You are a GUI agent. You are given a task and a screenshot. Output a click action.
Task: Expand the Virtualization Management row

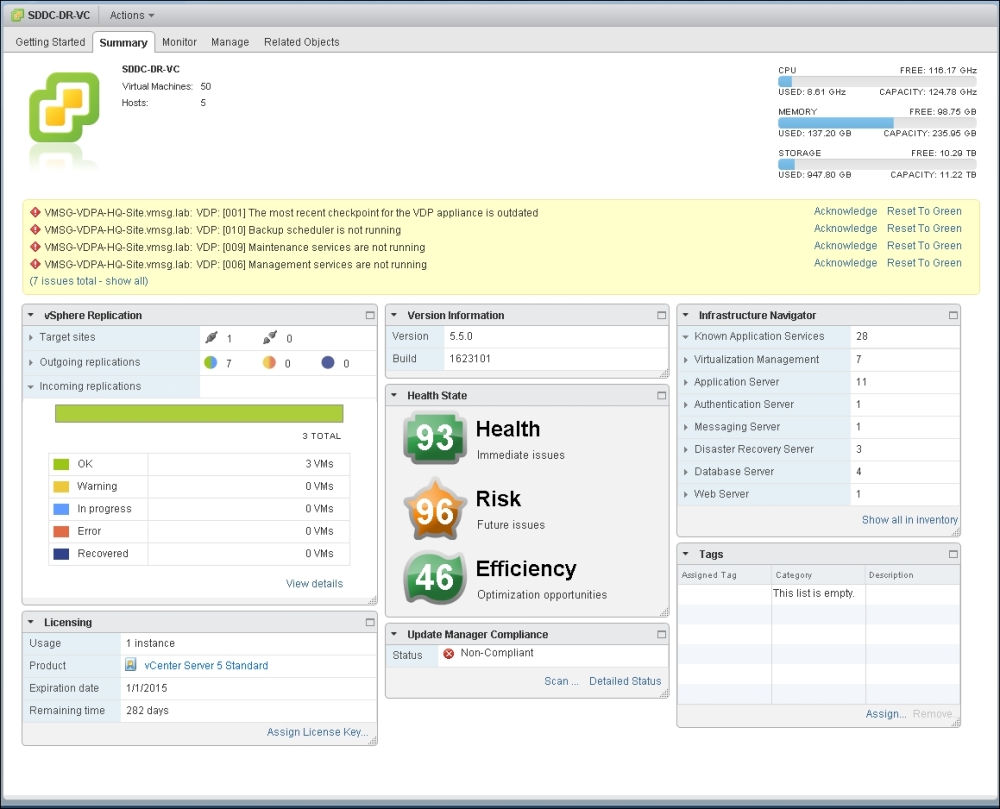(x=686, y=360)
